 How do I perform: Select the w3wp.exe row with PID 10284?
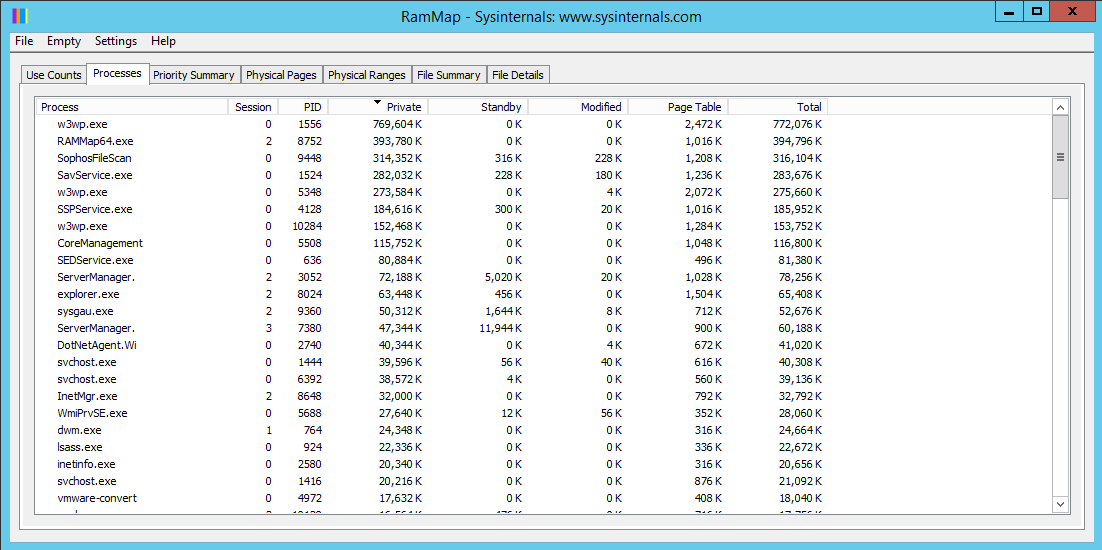pos(432,226)
